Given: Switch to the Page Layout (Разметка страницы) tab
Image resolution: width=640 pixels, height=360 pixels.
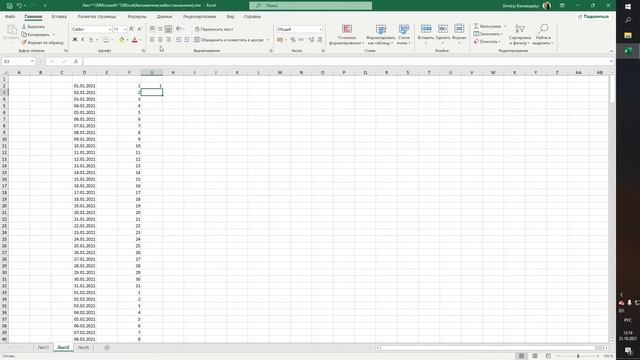Looking at the screenshot, I should (97, 17).
